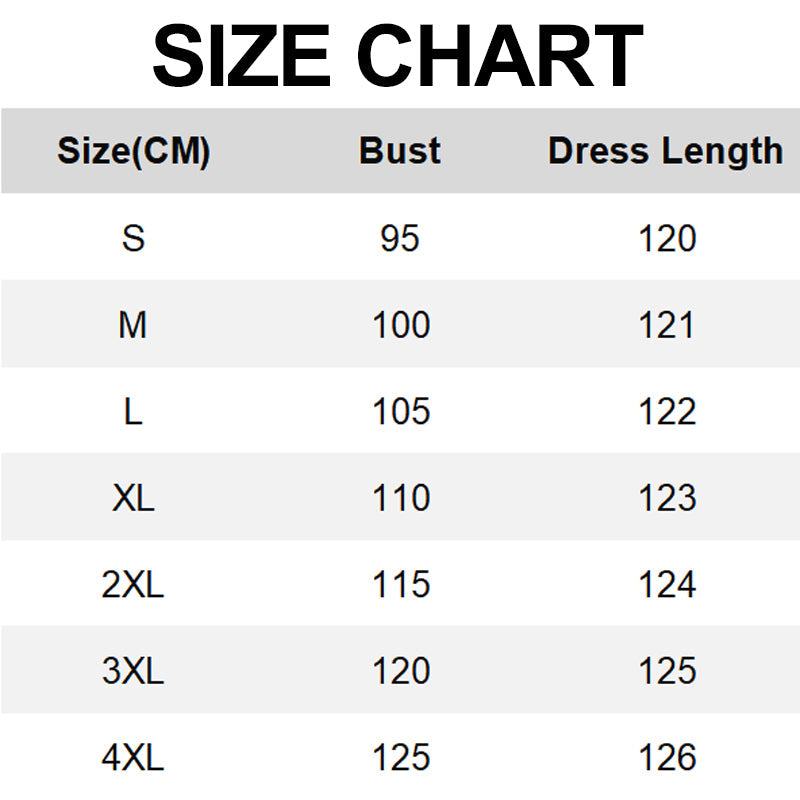Click the bust value 95
This screenshot has height=800, width=800.
point(400,239)
